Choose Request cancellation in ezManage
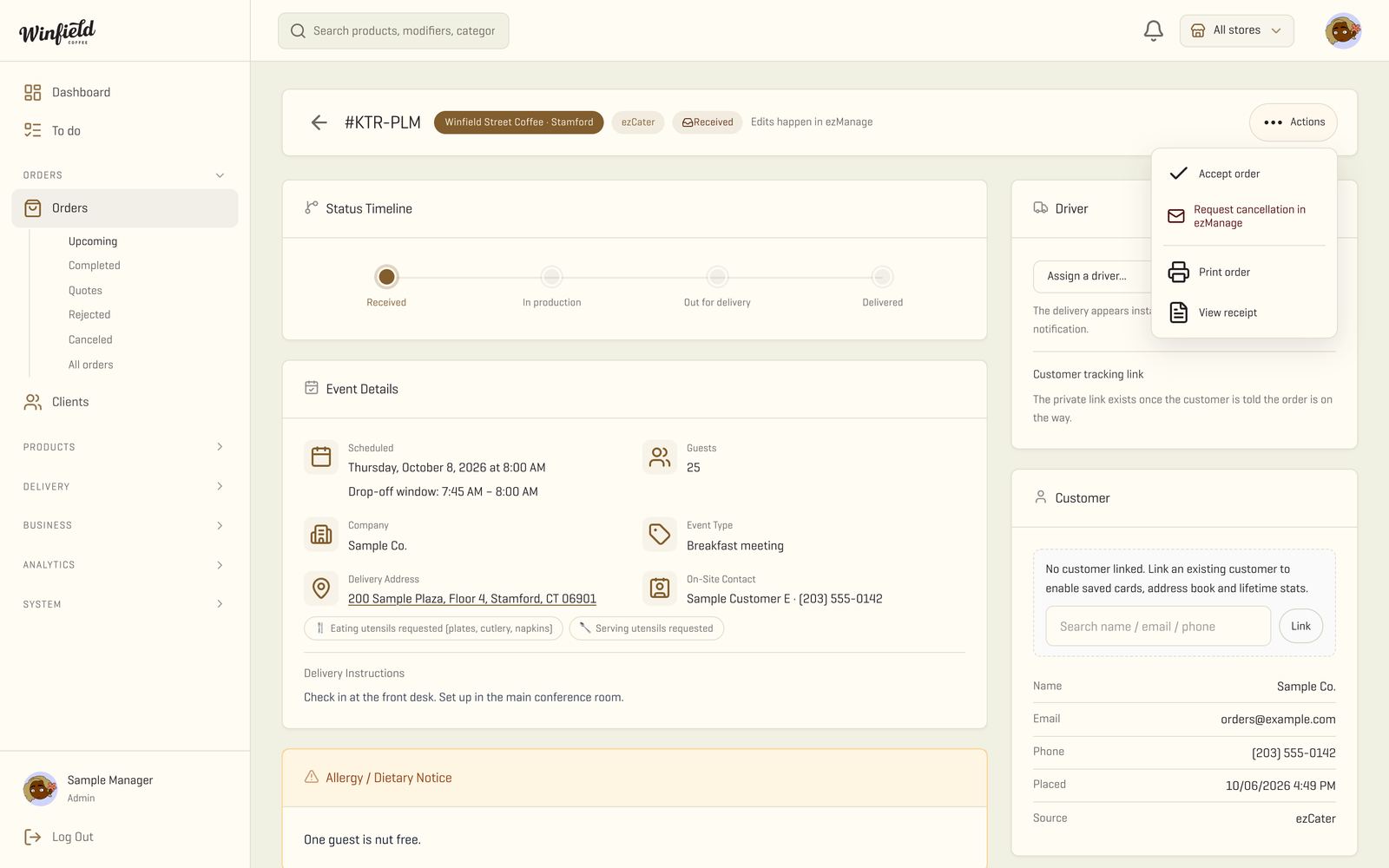 [x=1244, y=216]
